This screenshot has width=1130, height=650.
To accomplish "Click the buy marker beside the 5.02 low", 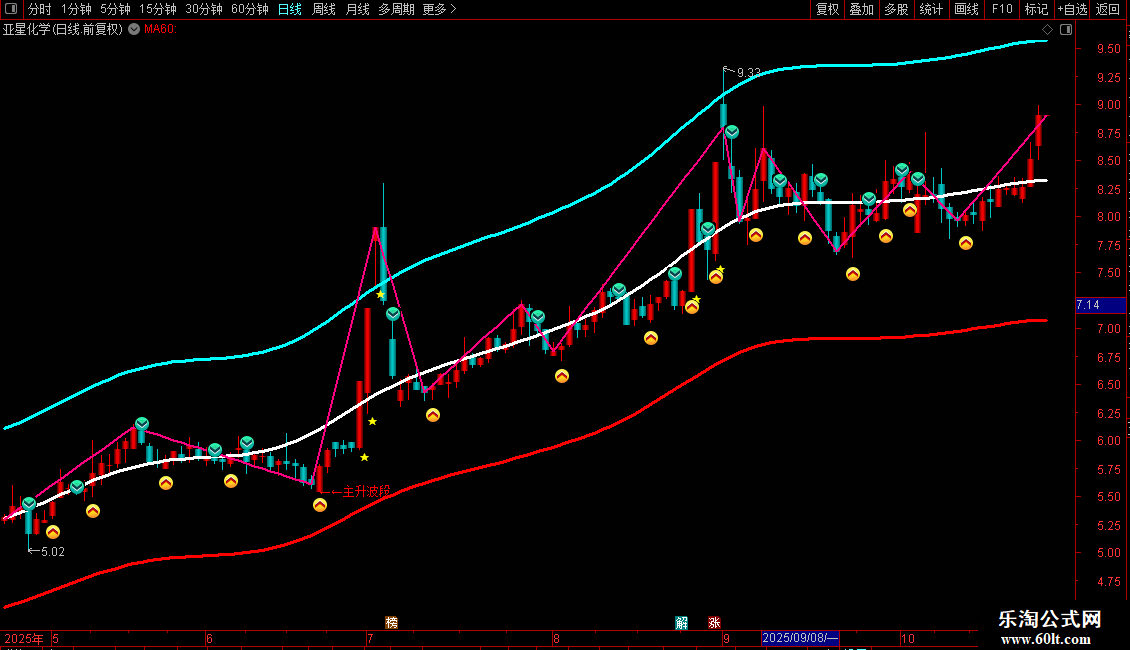I will (x=53, y=532).
